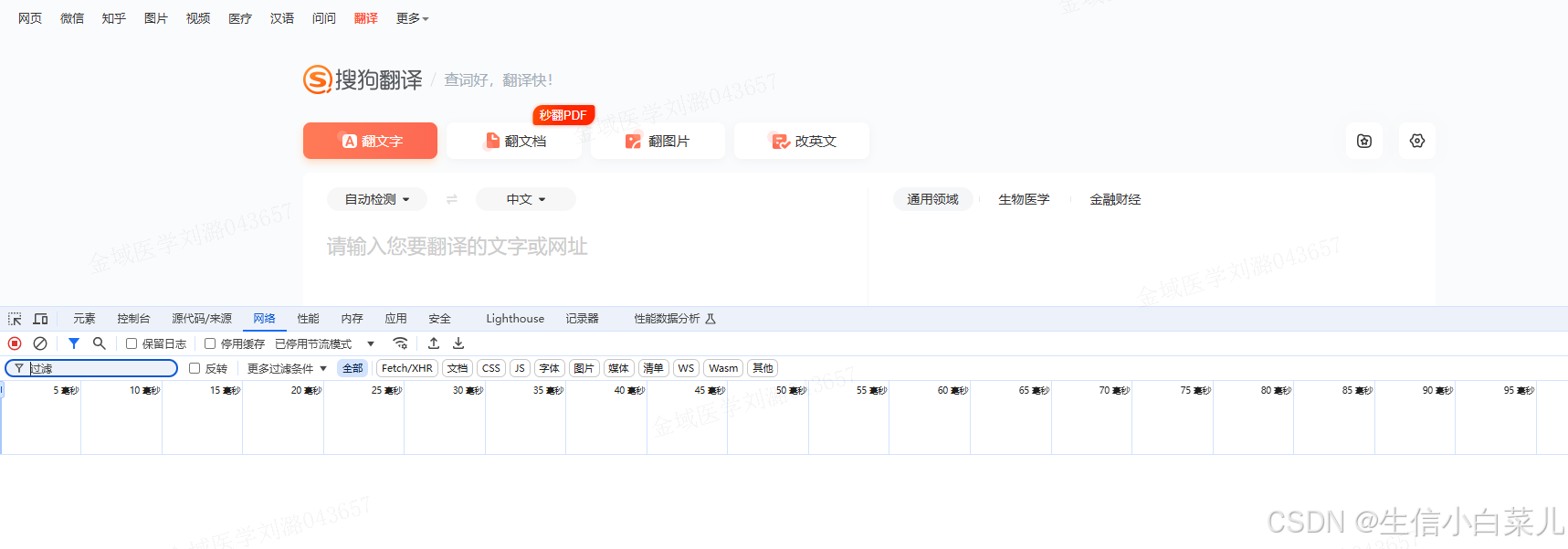Open the 记录器 tab
The image size is (1568, 549).
point(582,319)
